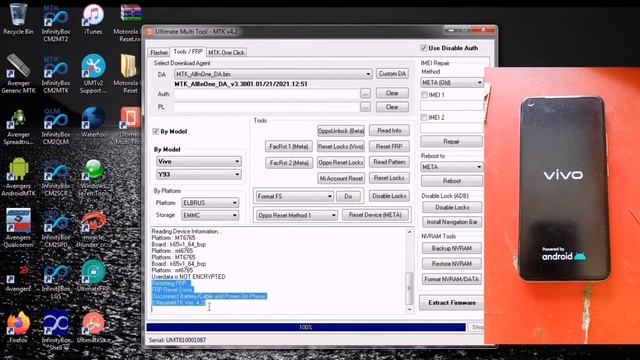The width and height of the screenshot is (640, 360).
Task: Select the Tools / FRP tab
Action: (188, 51)
